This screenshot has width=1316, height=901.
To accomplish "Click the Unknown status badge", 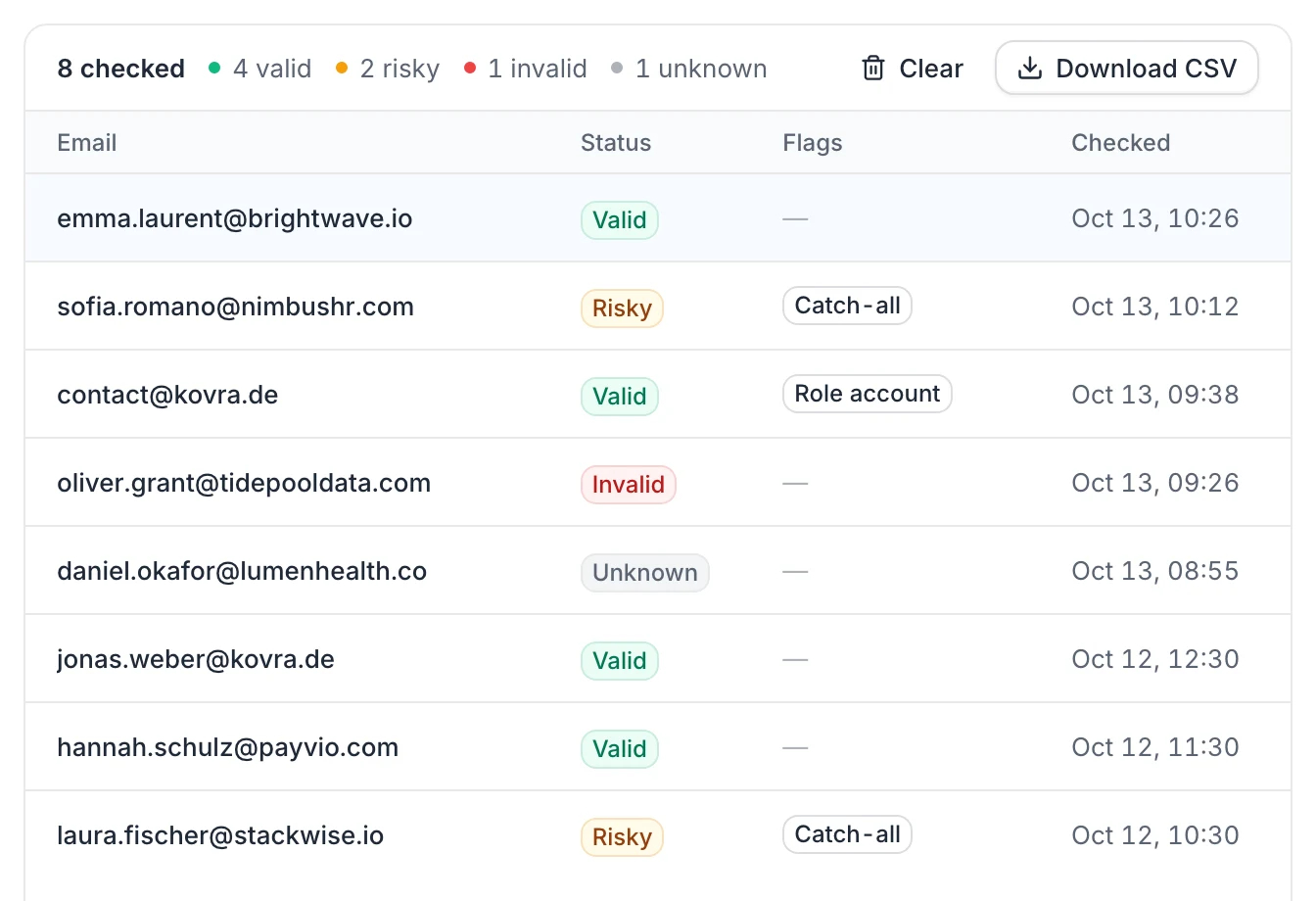I will pos(645,573).
